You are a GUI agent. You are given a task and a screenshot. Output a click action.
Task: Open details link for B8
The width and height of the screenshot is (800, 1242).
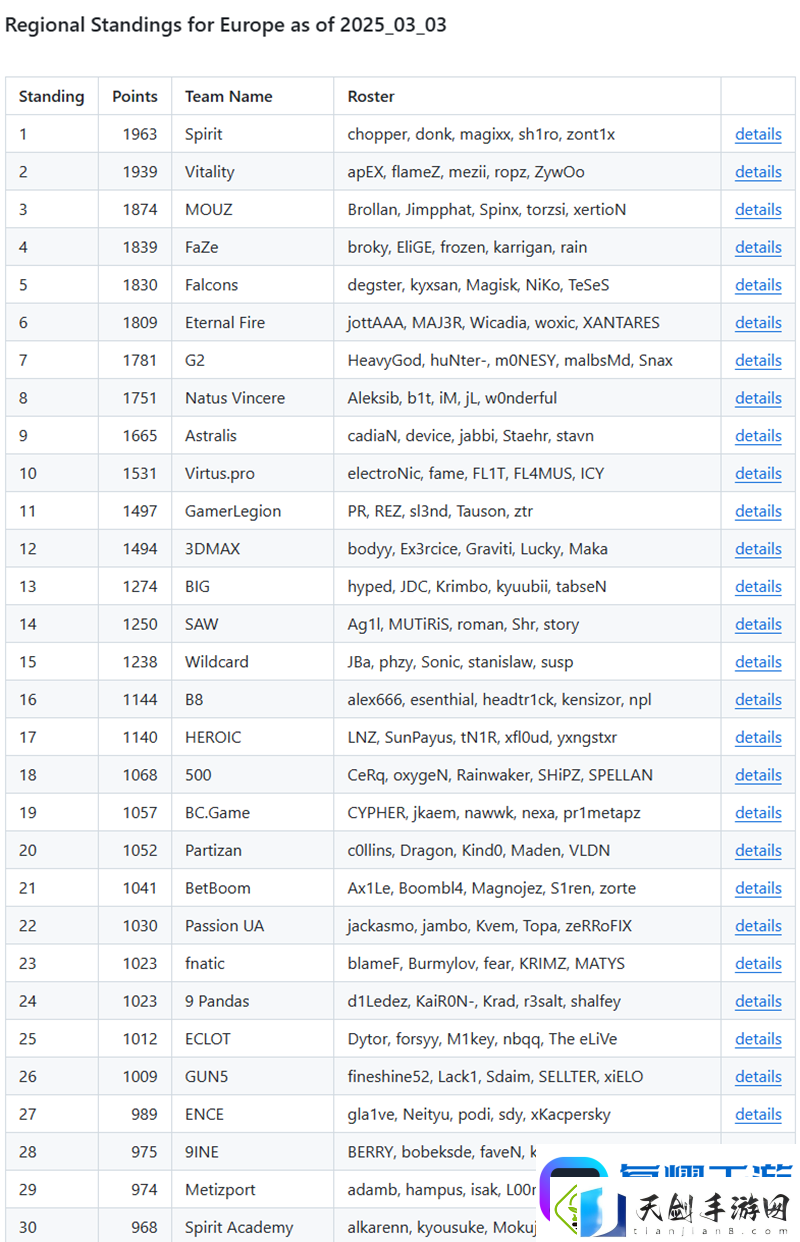point(758,700)
